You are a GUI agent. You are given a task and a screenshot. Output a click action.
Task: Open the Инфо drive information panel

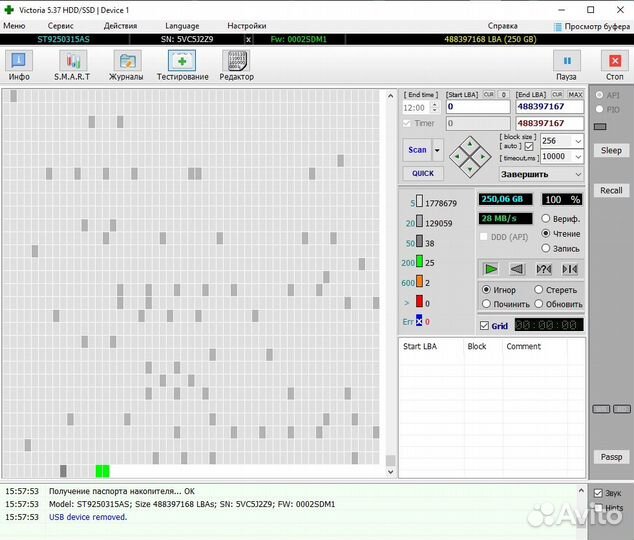click(x=19, y=65)
